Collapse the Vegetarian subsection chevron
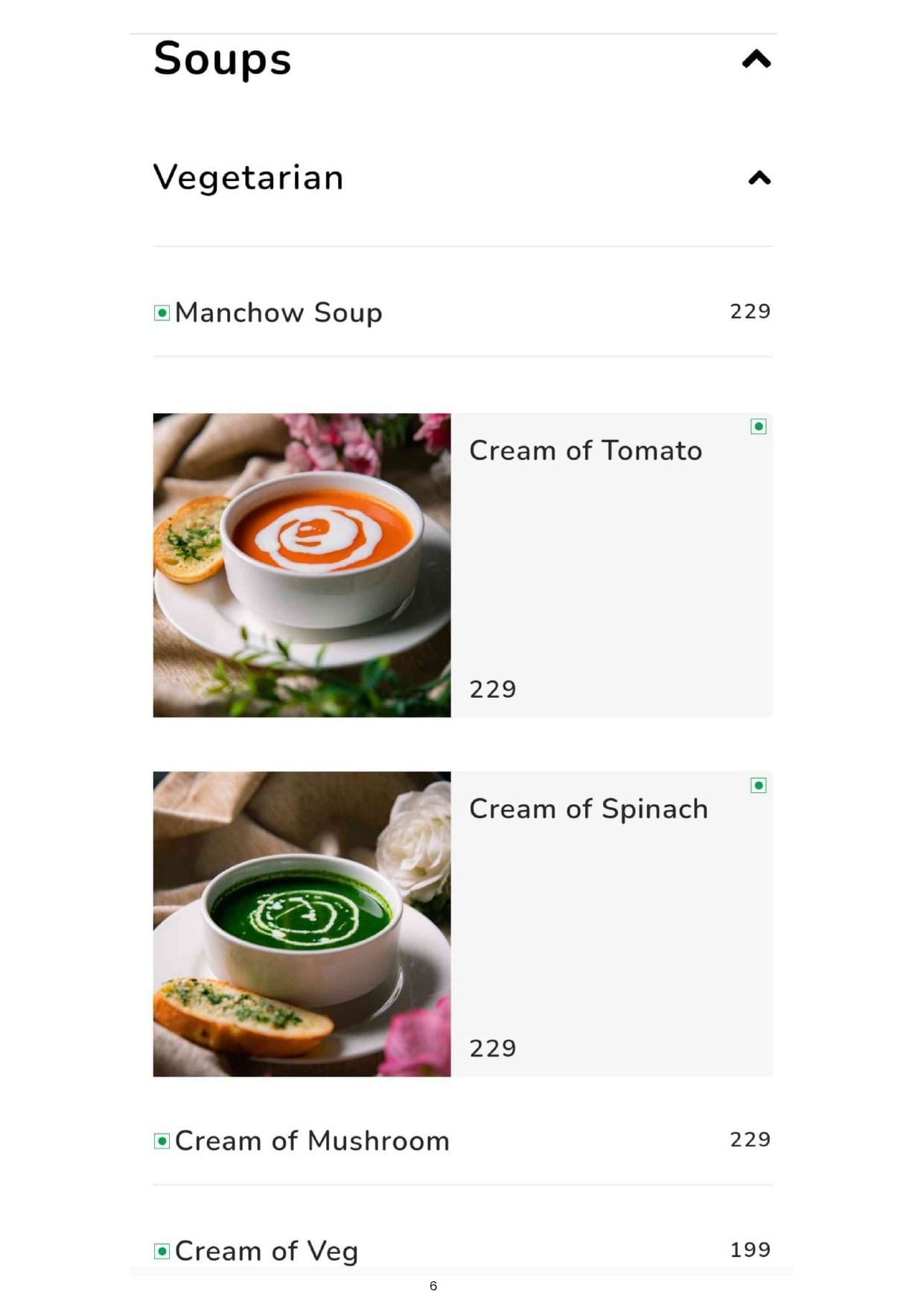The height and width of the screenshot is (1306, 924). pyautogui.click(x=759, y=178)
